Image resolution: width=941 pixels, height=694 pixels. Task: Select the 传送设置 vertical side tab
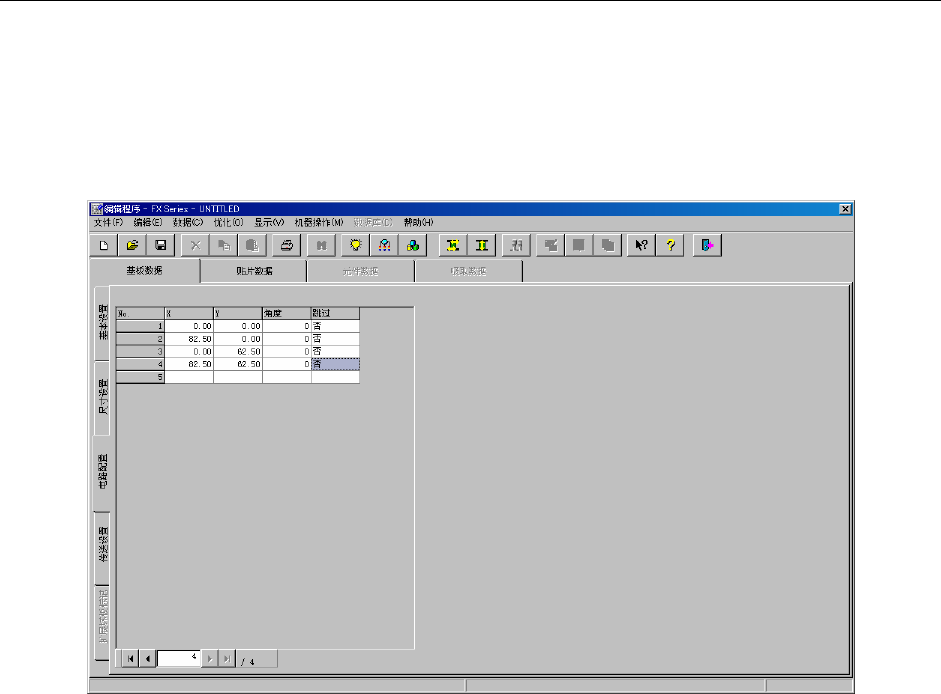tap(103, 546)
